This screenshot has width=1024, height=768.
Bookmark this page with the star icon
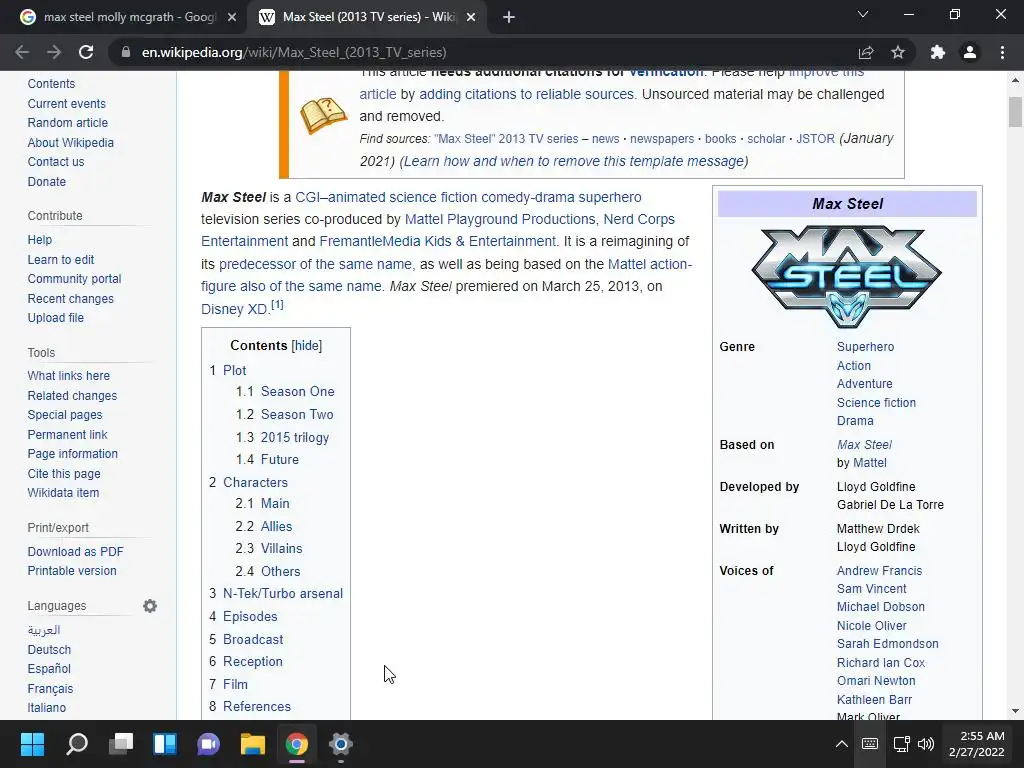tap(898, 52)
